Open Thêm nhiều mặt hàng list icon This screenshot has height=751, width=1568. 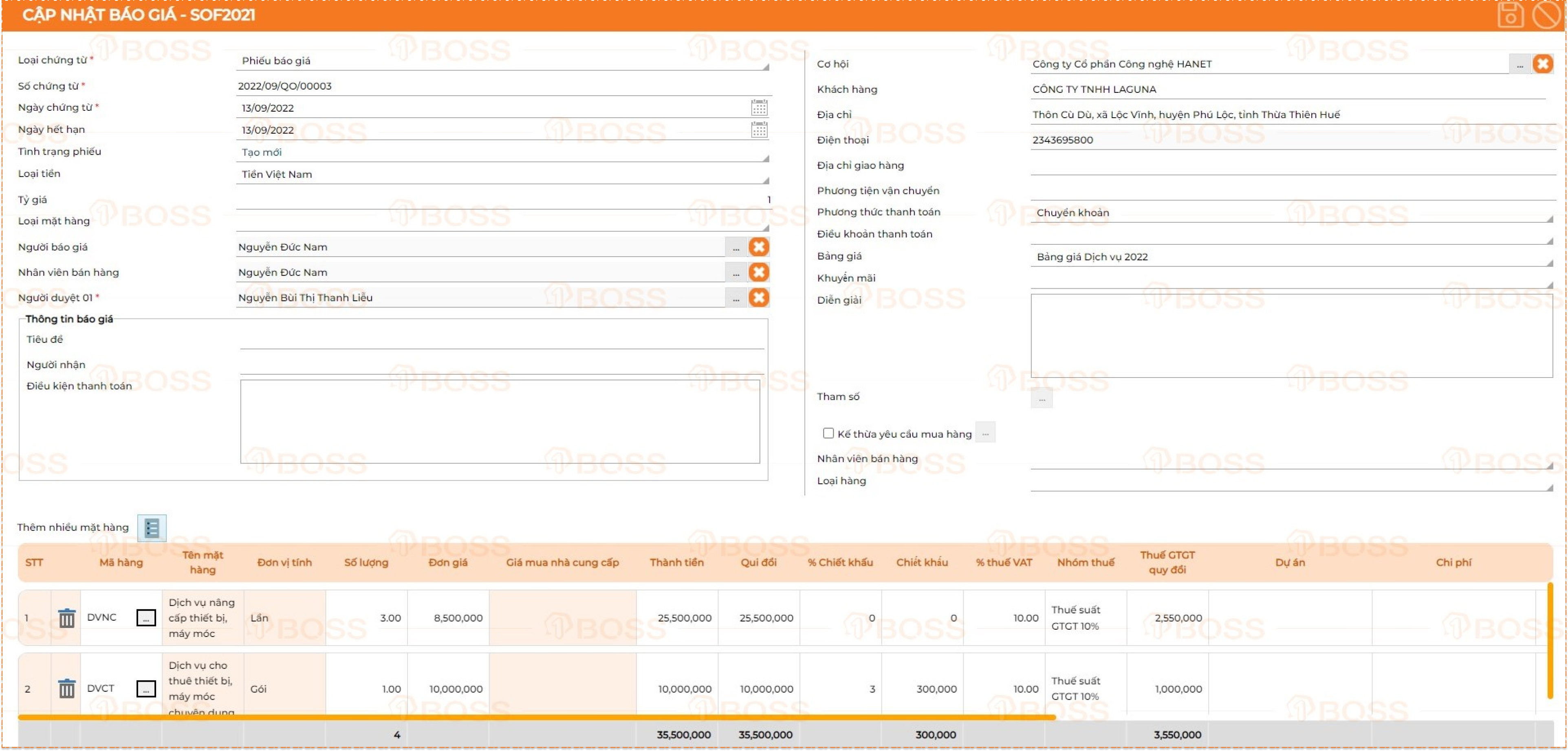(152, 528)
